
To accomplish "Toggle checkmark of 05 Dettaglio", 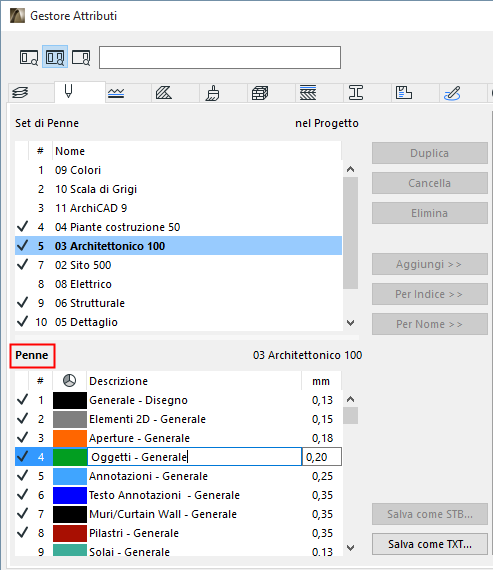I will point(22,321).
